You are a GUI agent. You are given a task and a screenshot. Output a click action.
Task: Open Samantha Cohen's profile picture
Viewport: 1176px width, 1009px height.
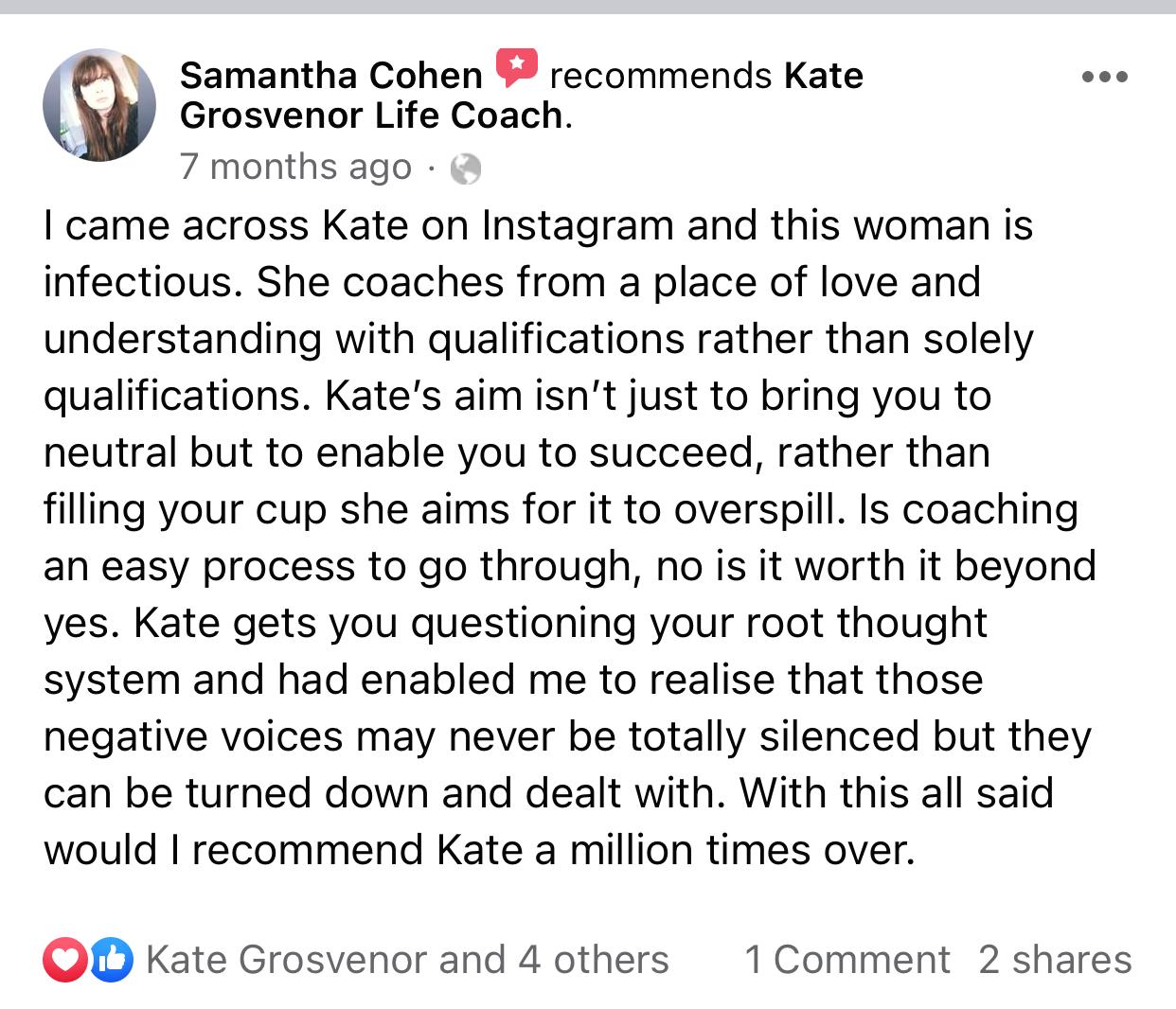pyautogui.click(x=99, y=105)
